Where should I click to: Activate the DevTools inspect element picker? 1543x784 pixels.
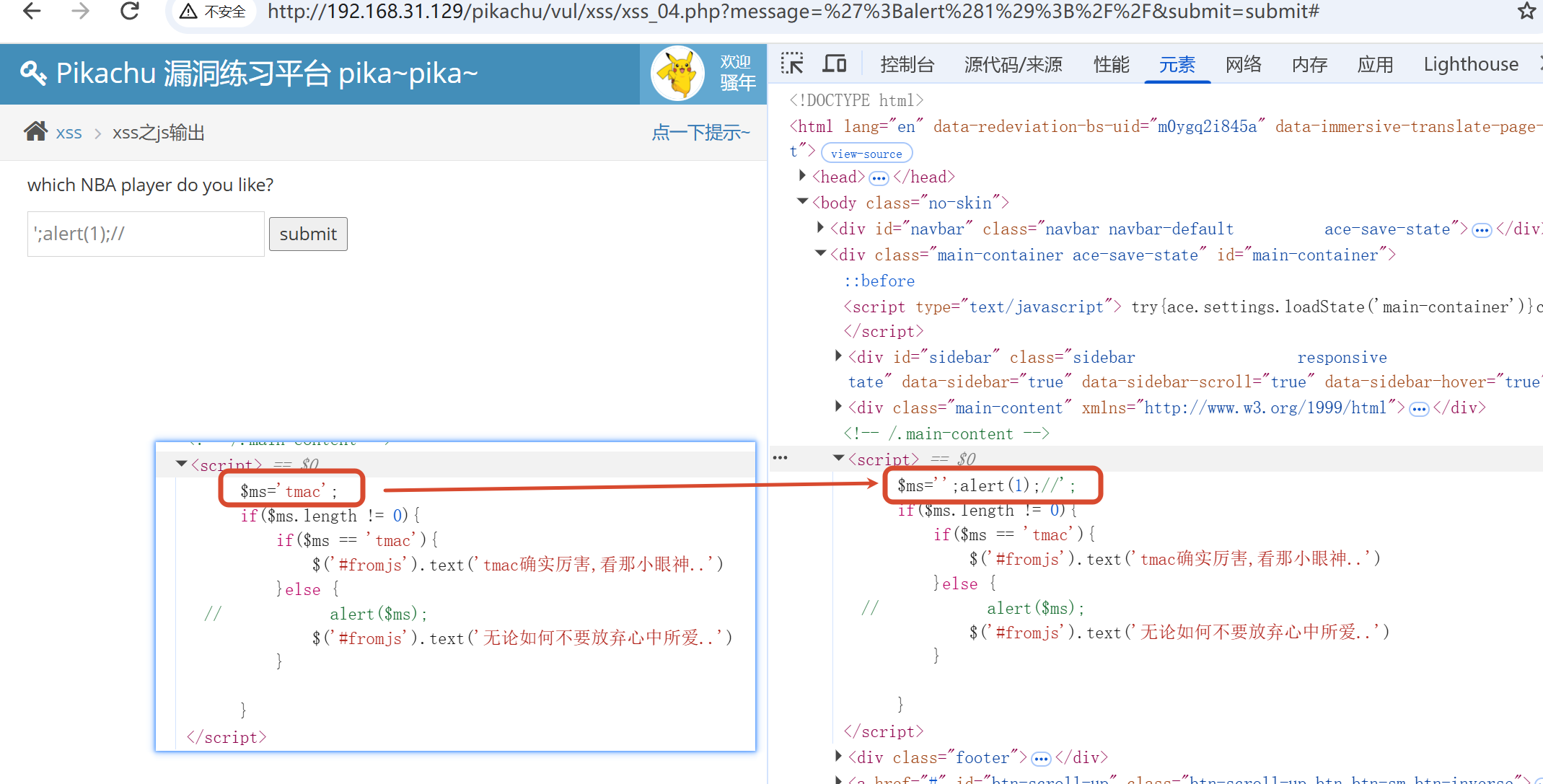(792, 64)
